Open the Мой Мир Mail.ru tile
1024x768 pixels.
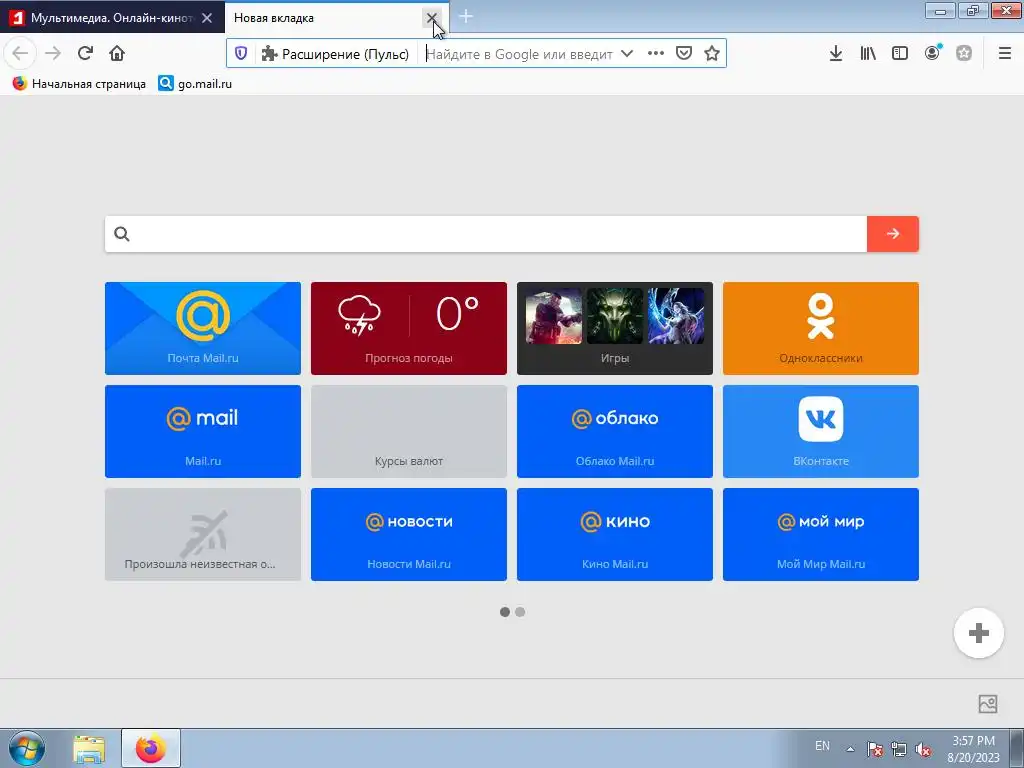pos(821,534)
